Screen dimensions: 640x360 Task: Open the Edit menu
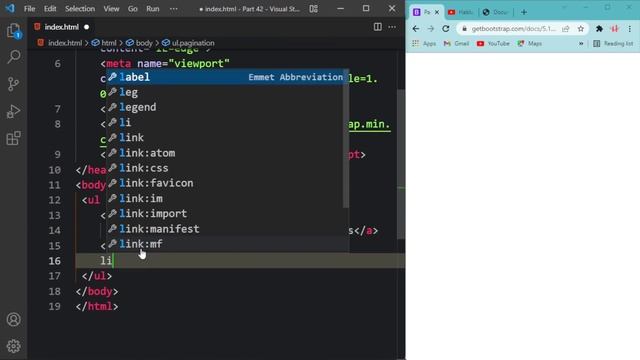click(50, 9)
